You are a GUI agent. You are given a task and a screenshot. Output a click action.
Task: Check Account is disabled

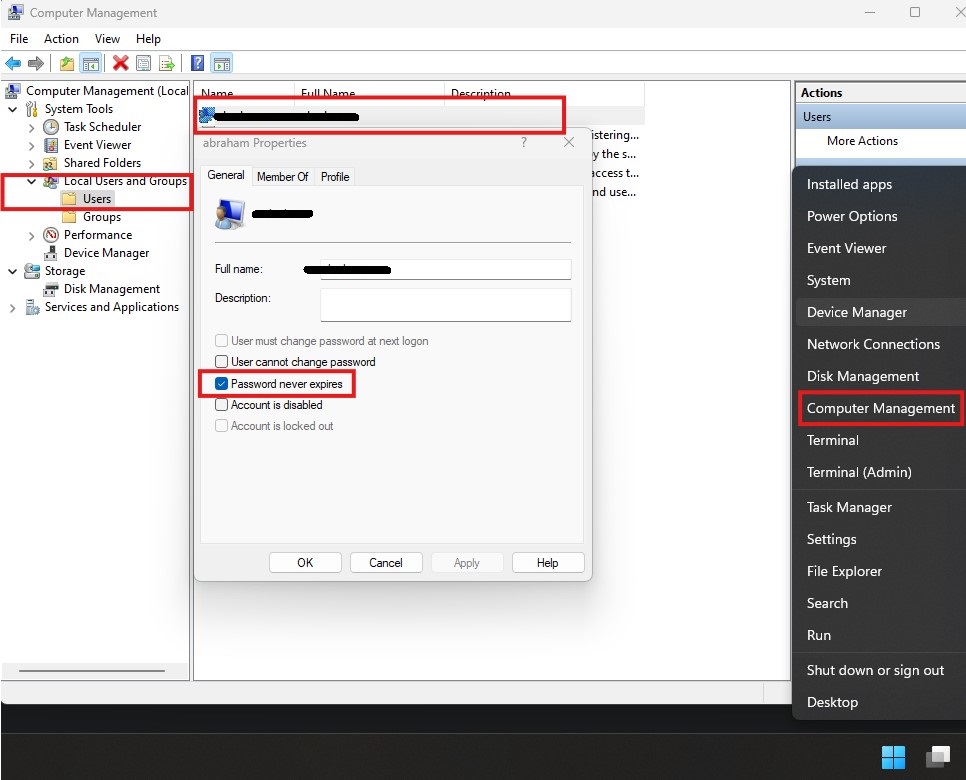(221, 405)
